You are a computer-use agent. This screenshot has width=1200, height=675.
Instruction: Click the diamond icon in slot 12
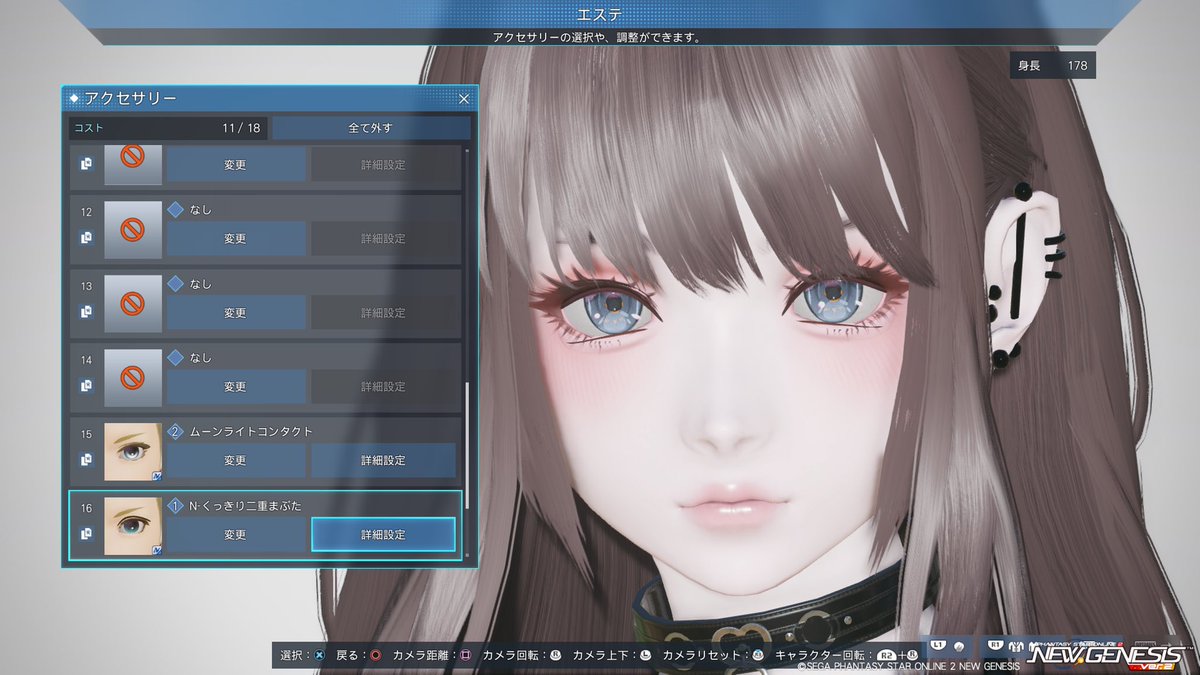[x=175, y=209]
